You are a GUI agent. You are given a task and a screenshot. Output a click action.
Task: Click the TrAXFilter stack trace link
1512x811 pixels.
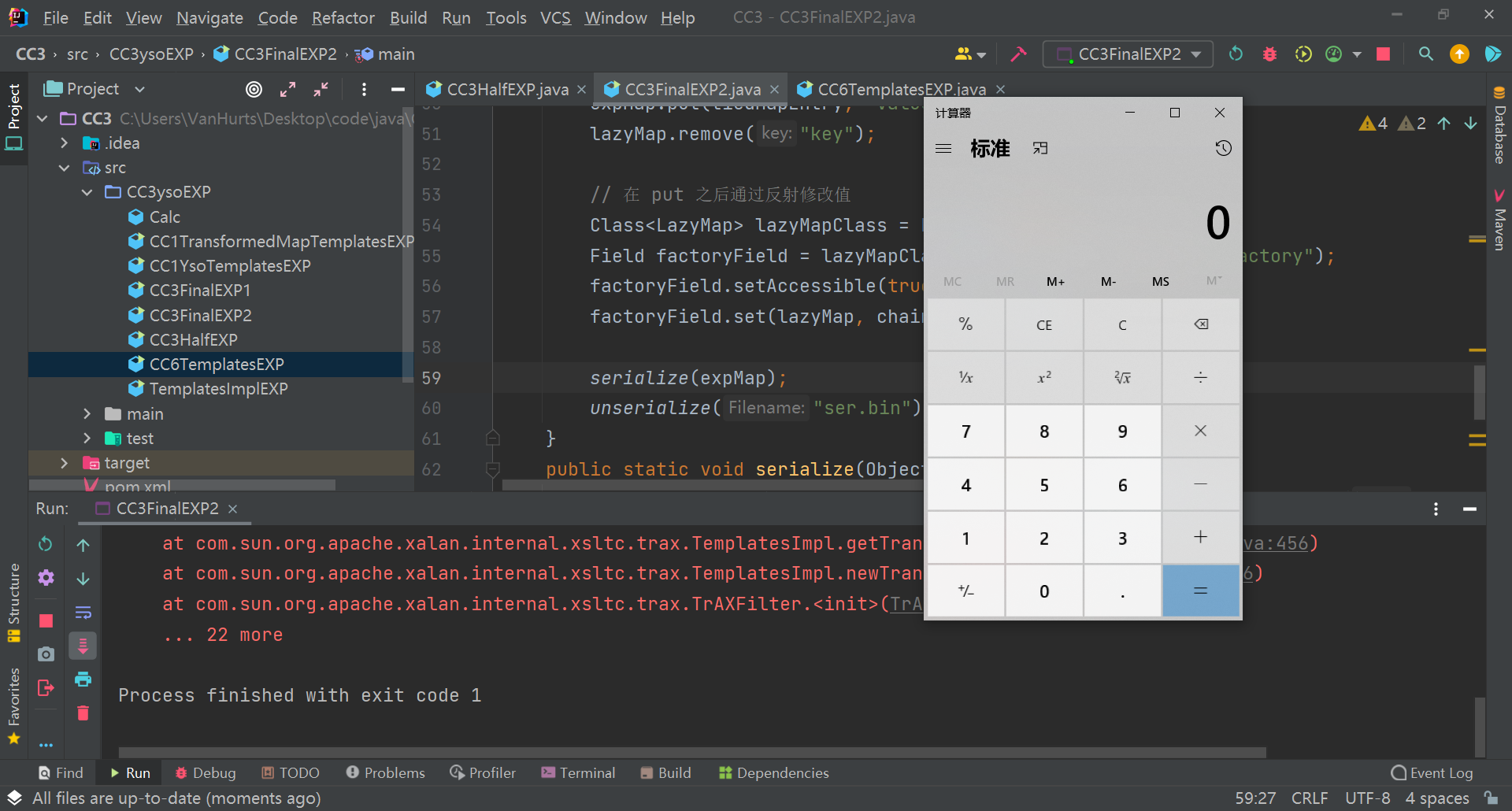click(x=908, y=604)
